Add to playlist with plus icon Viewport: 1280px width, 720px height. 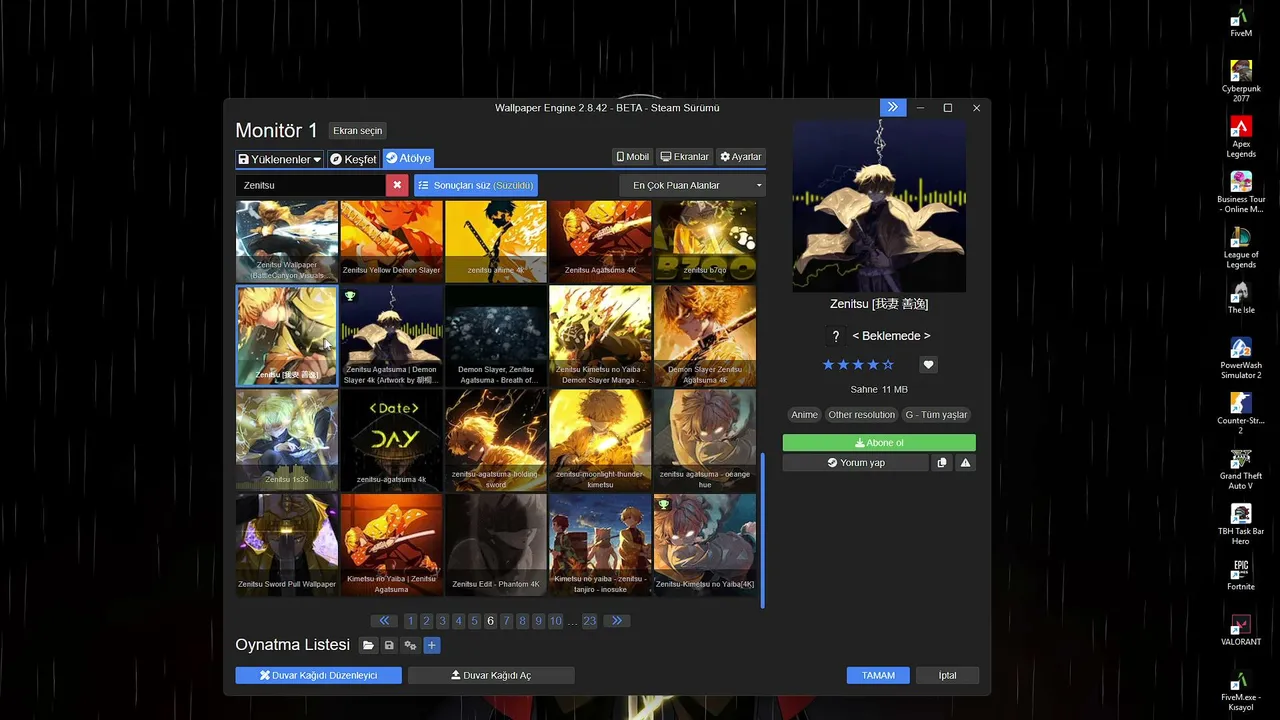point(432,646)
